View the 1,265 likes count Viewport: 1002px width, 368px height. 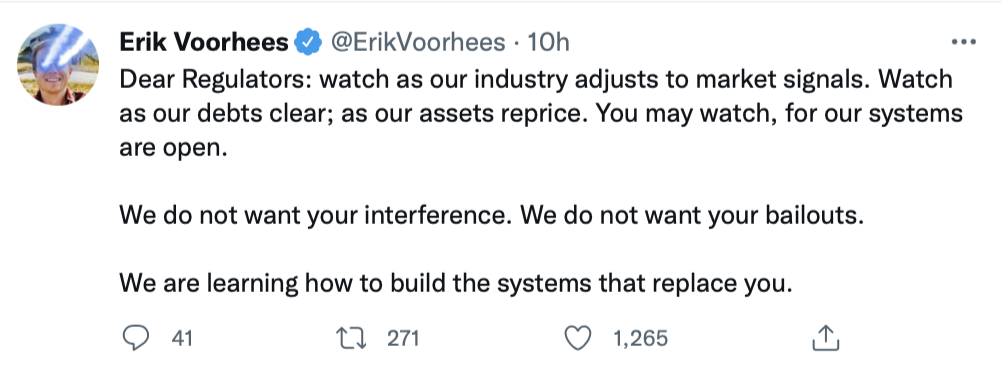tap(640, 338)
